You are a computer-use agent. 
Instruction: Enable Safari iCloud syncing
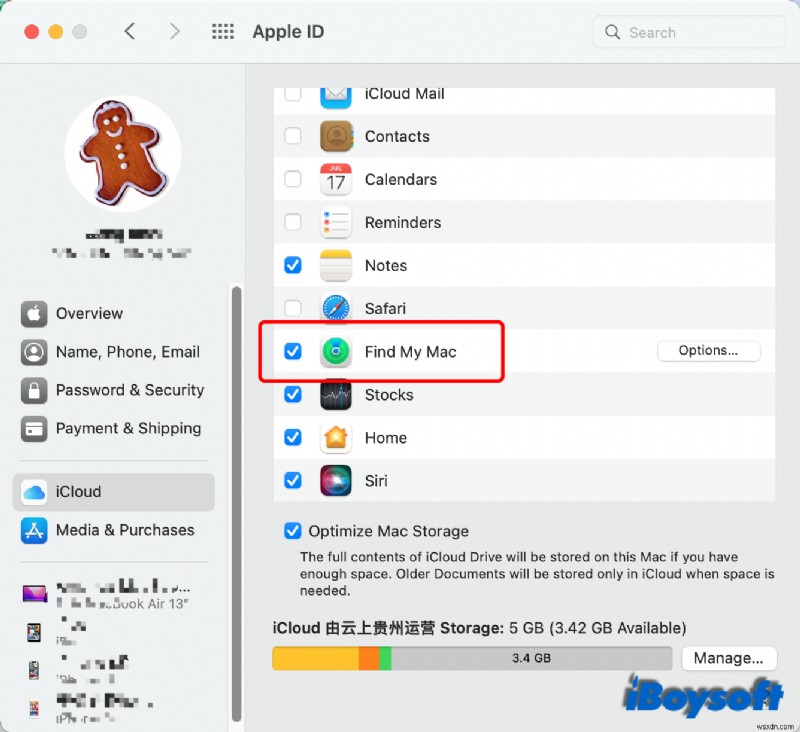(293, 308)
